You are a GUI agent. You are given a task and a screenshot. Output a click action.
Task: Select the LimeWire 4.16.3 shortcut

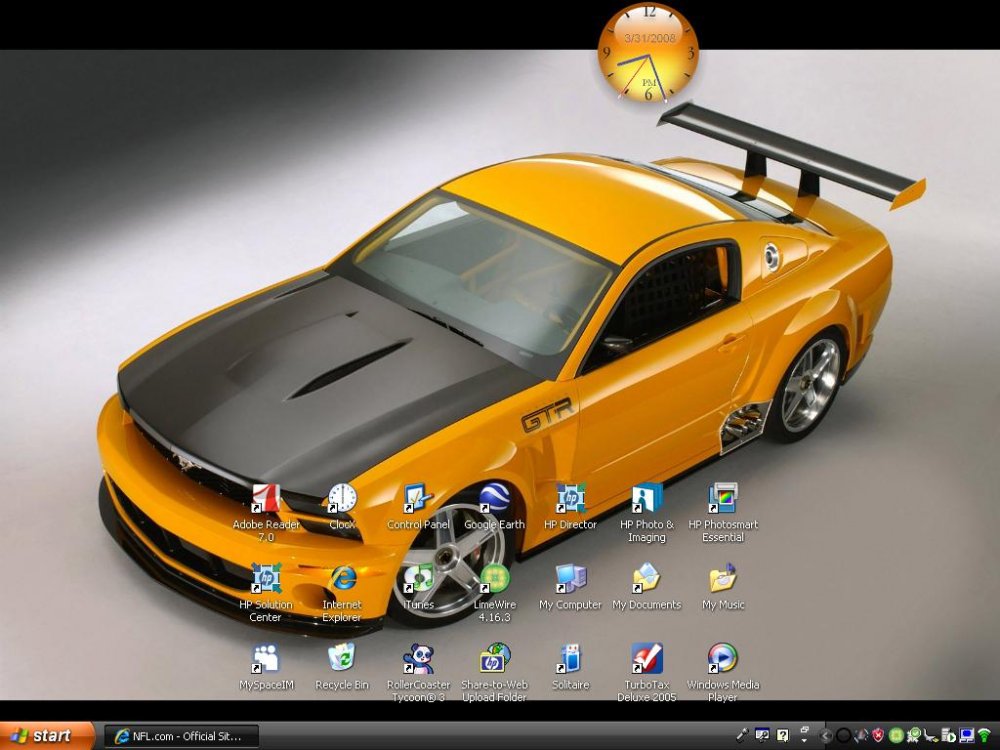[x=494, y=579]
